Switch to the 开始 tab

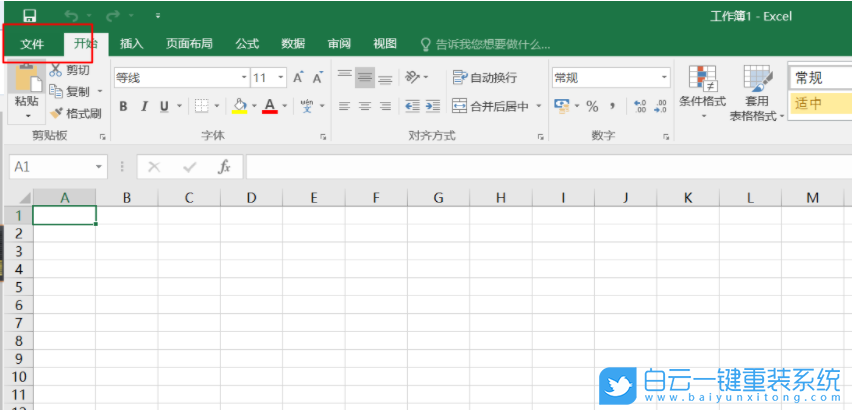[x=85, y=44]
